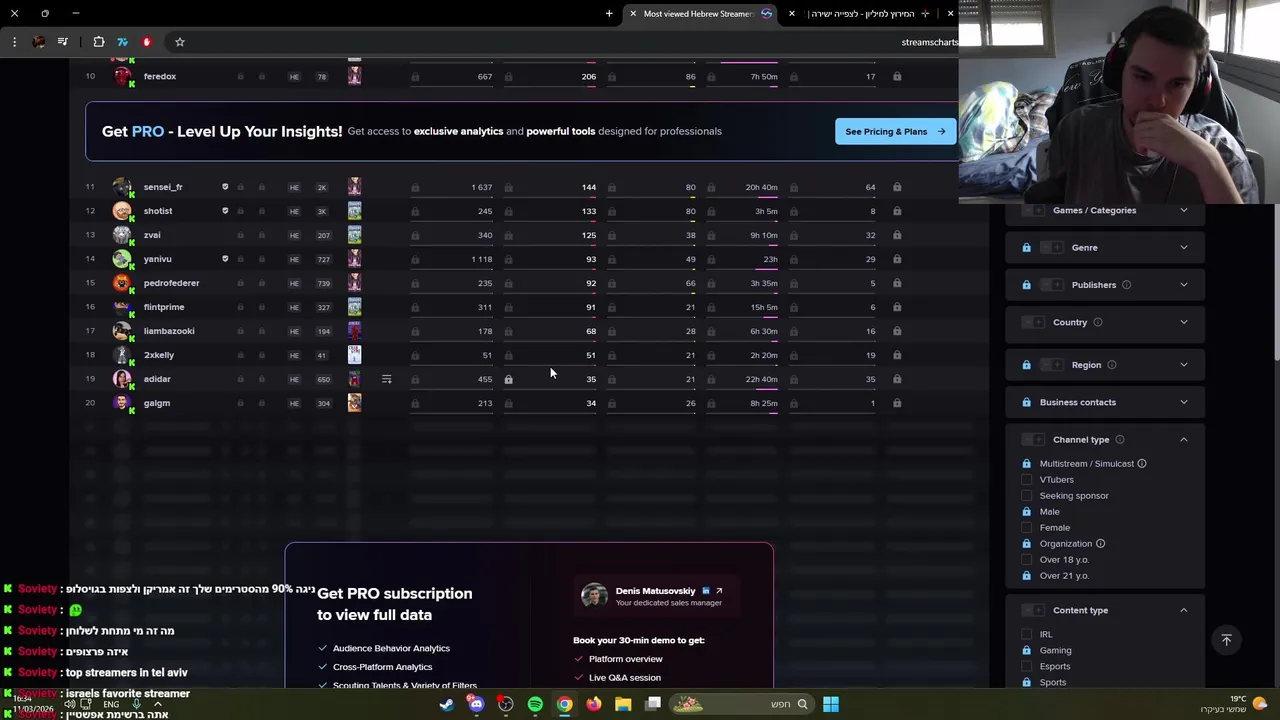Collapse the Content type section
This screenshot has width=1280, height=720.
tap(1184, 610)
